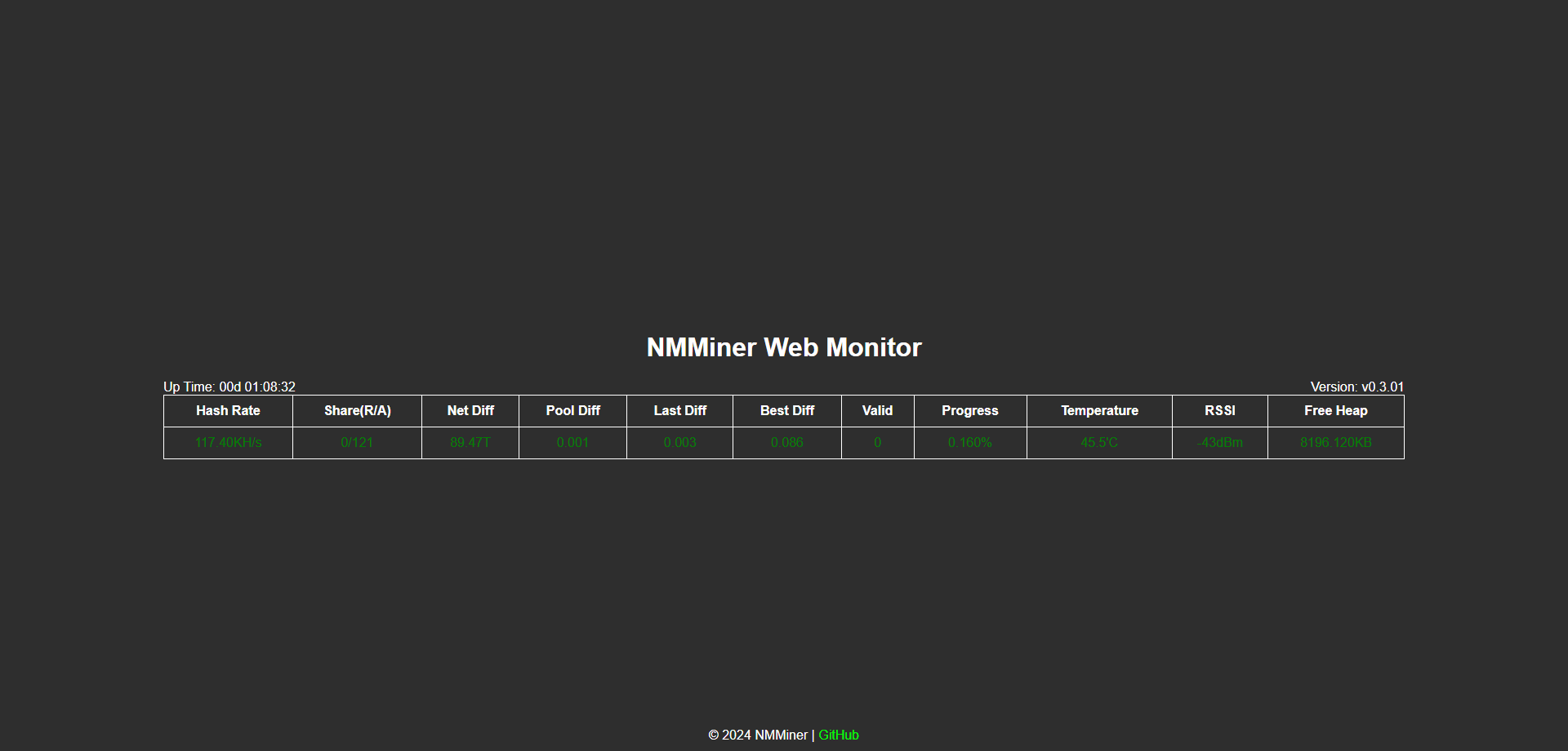Select the Valid column header
Image resolution: width=1568 pixels, height=751 pixels.
click(878, 410)
